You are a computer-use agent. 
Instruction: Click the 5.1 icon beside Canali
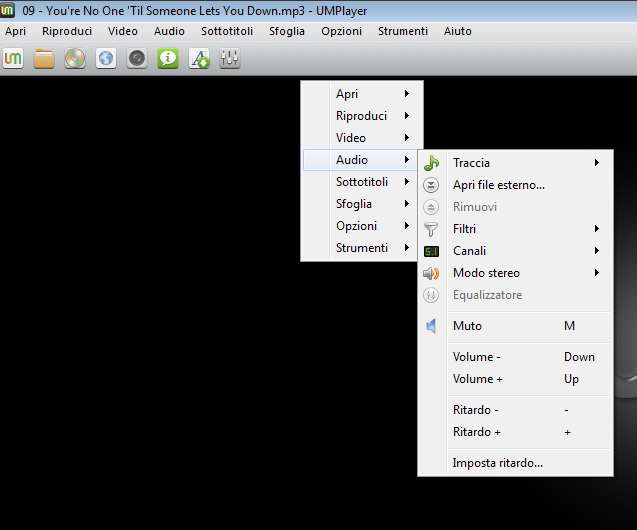click(x=431, y=251)
